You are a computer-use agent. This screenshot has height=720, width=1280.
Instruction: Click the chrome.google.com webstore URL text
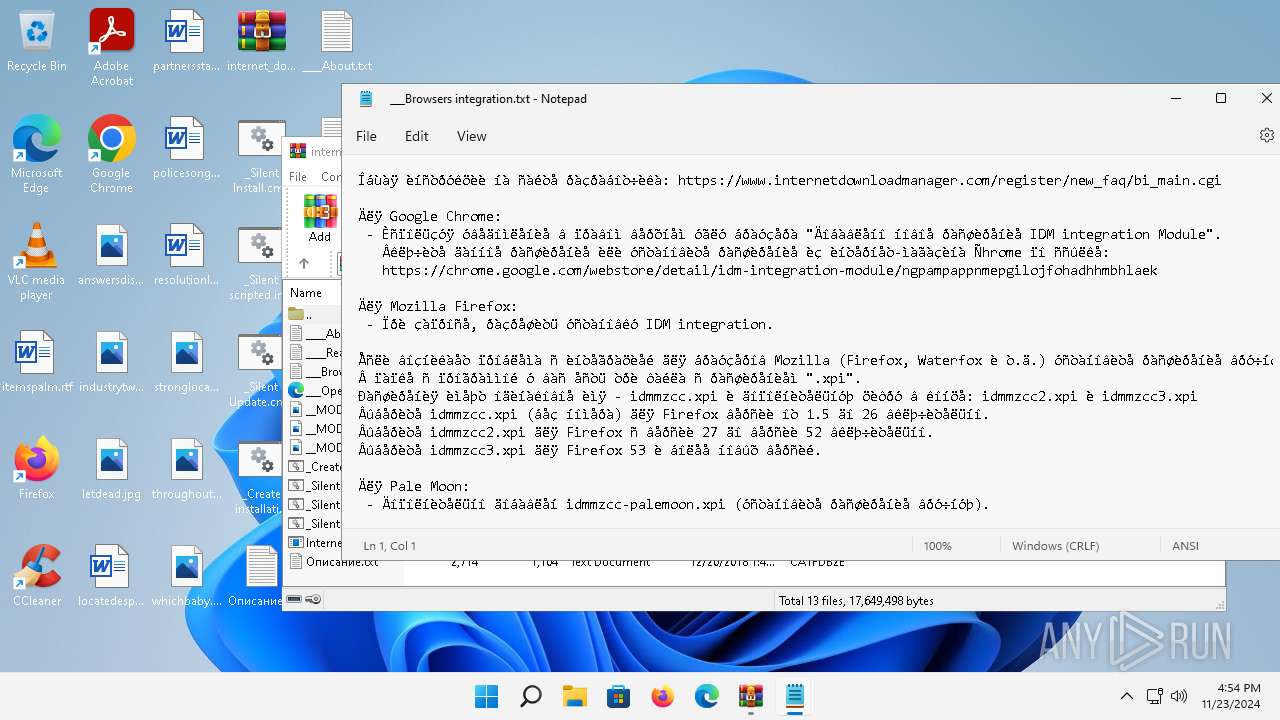pyautogui.click(x=769, y=270)
